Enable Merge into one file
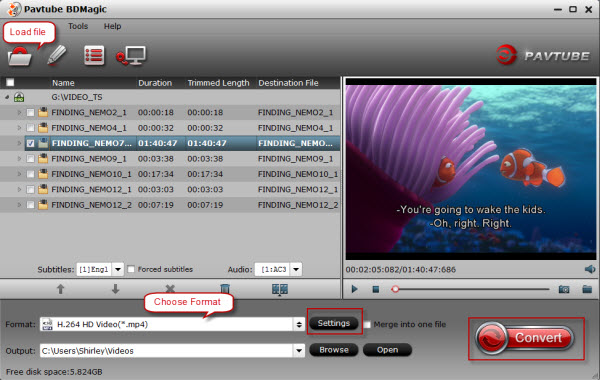 [x=367, y=325]
